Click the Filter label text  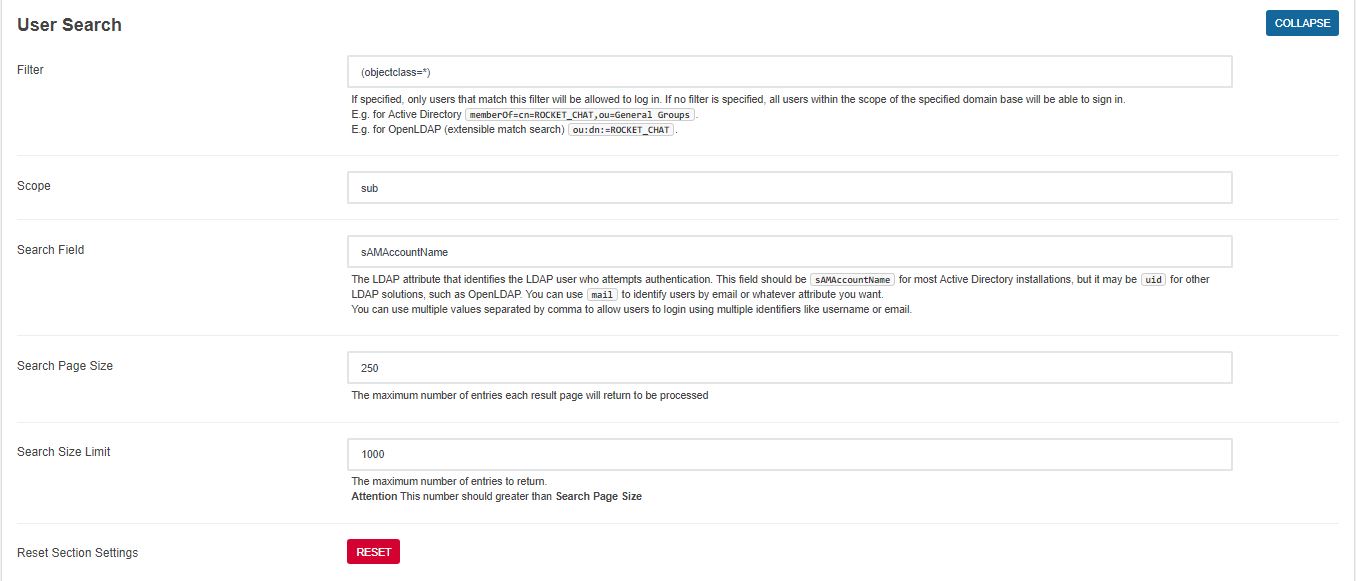point(30,69)
